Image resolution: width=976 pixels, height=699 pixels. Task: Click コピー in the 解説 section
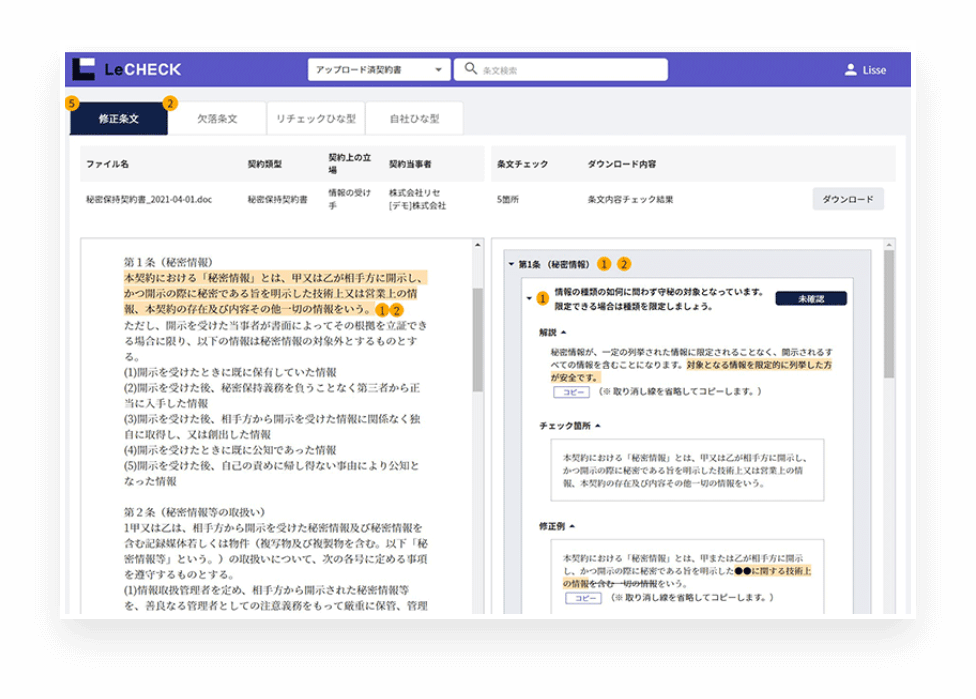tap(572, 392)
